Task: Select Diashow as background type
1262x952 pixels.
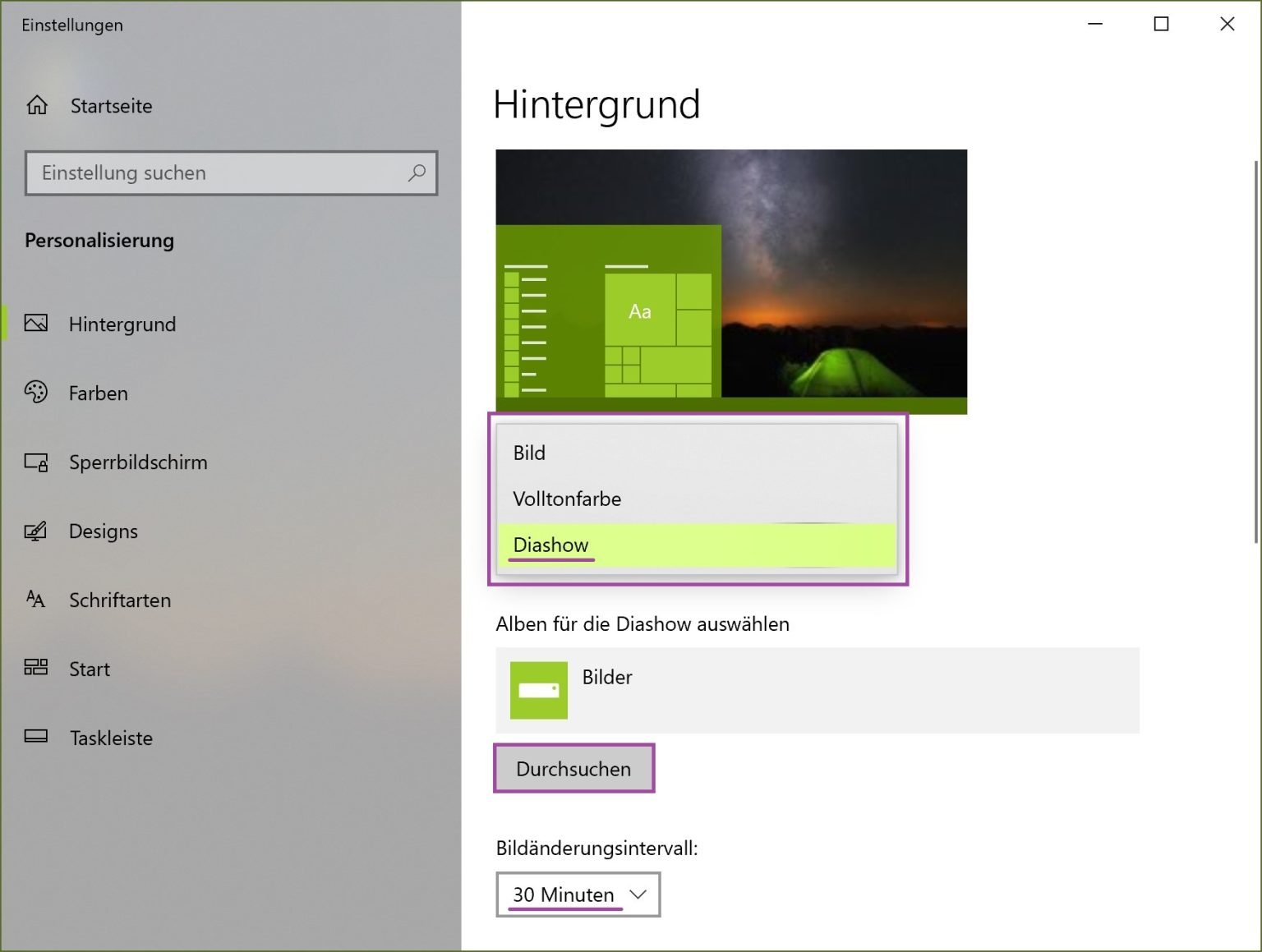Action: click(x=550, y=545)
